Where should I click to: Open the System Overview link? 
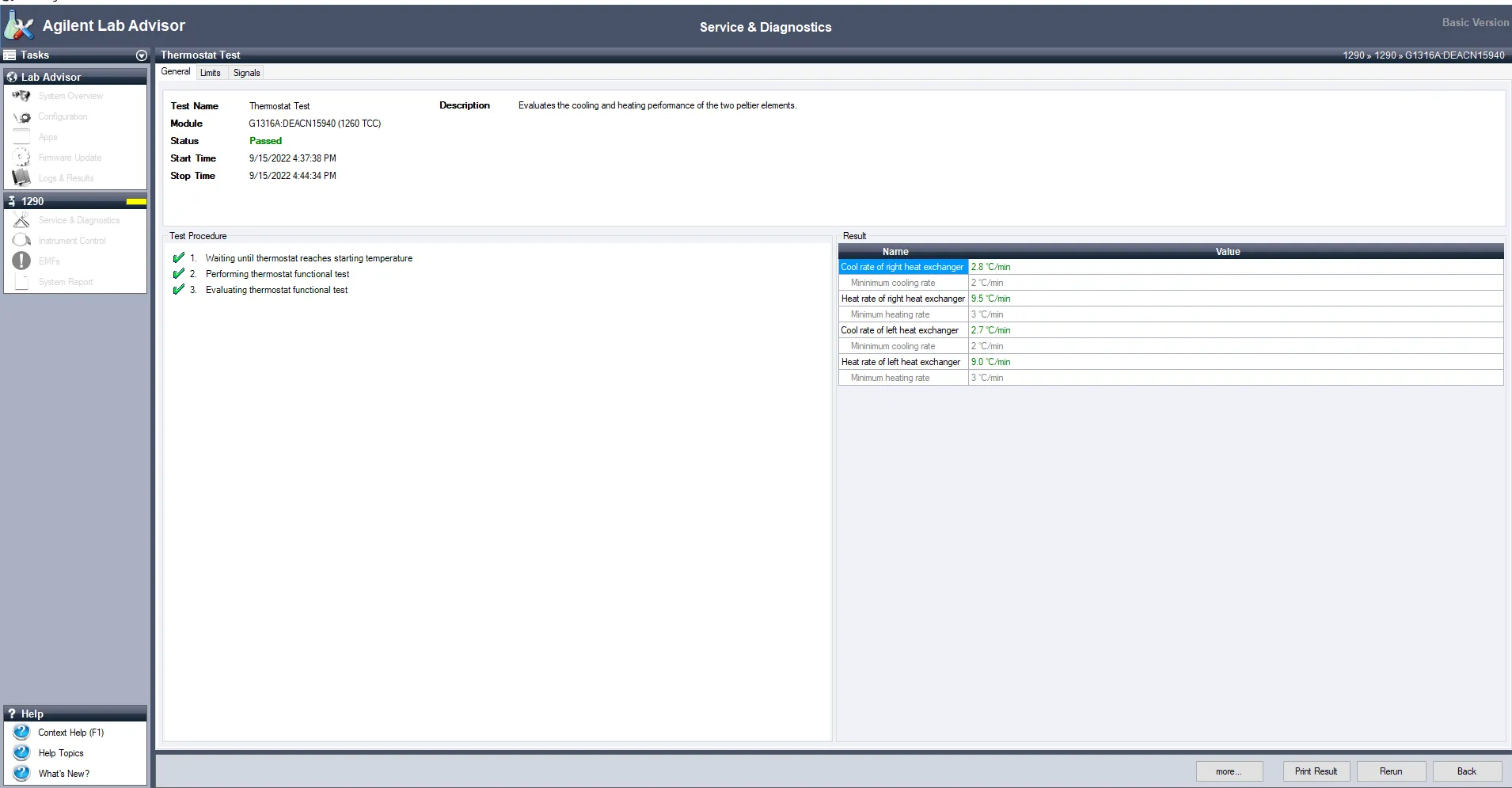(70, 96)
